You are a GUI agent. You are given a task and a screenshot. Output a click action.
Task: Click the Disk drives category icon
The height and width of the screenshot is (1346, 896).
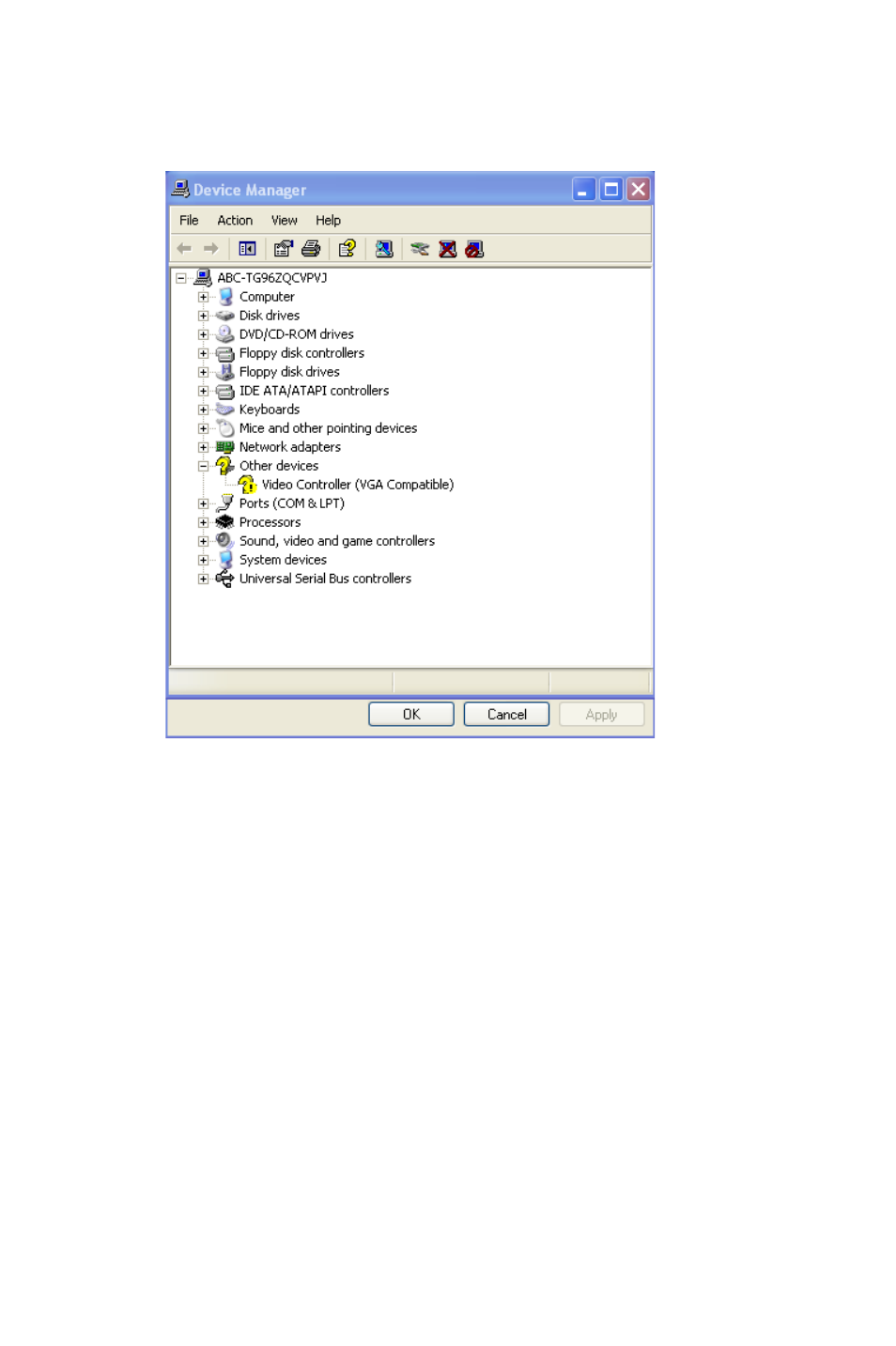225,316
